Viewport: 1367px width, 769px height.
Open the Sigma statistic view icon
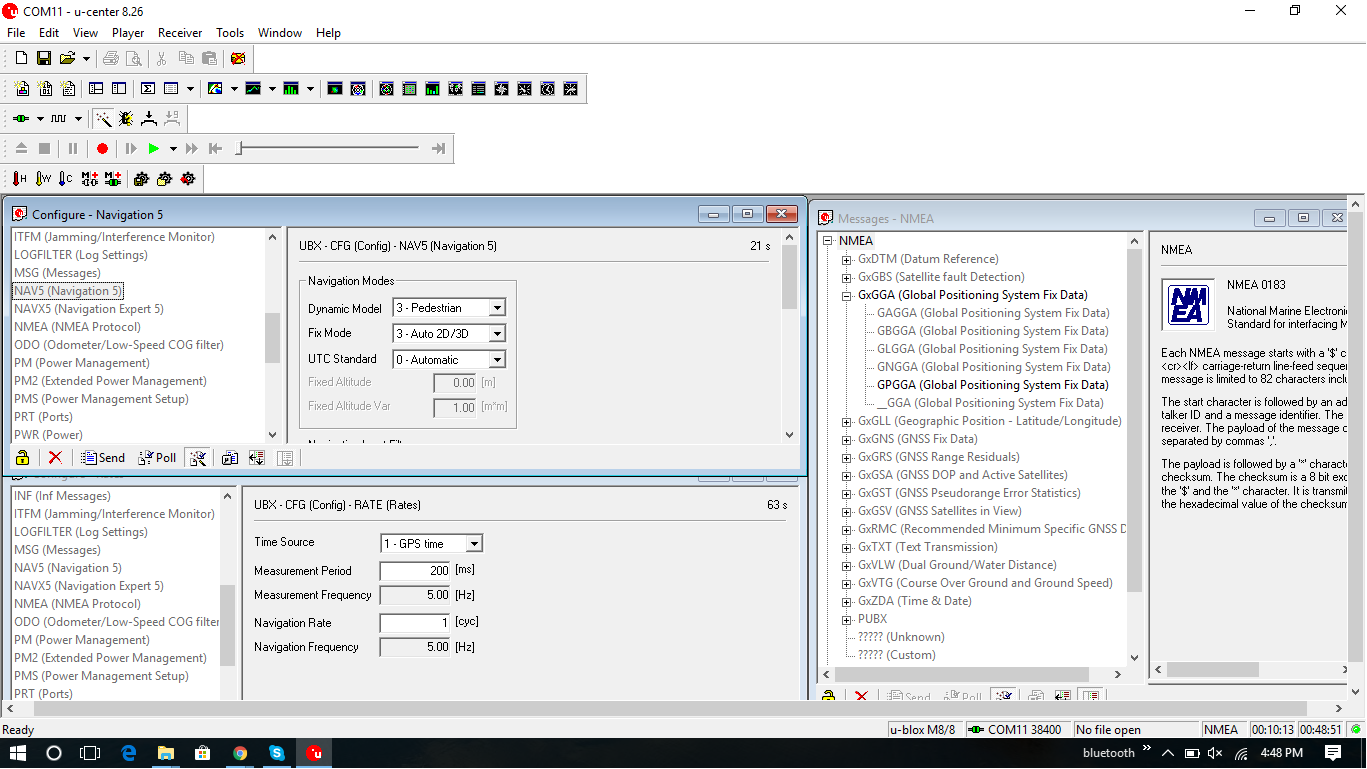click(x=148, y=88)
